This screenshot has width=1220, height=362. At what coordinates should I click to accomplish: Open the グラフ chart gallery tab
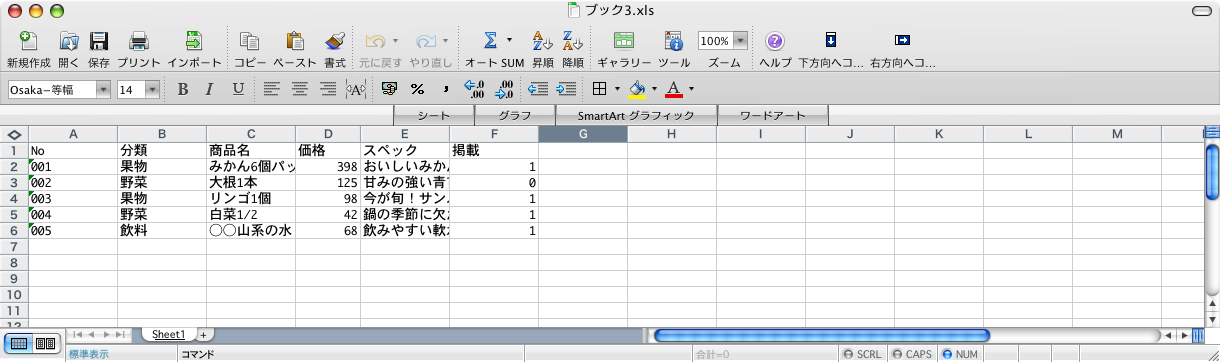tap(514, 115)
